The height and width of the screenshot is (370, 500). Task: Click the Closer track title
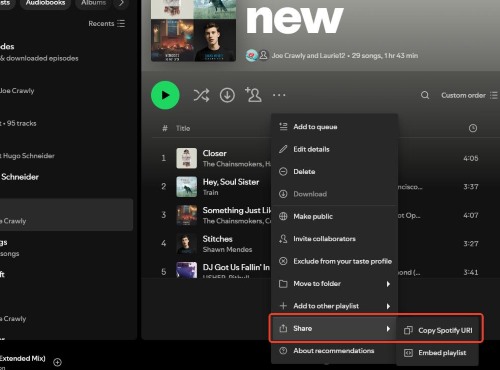tap(214, 153)
